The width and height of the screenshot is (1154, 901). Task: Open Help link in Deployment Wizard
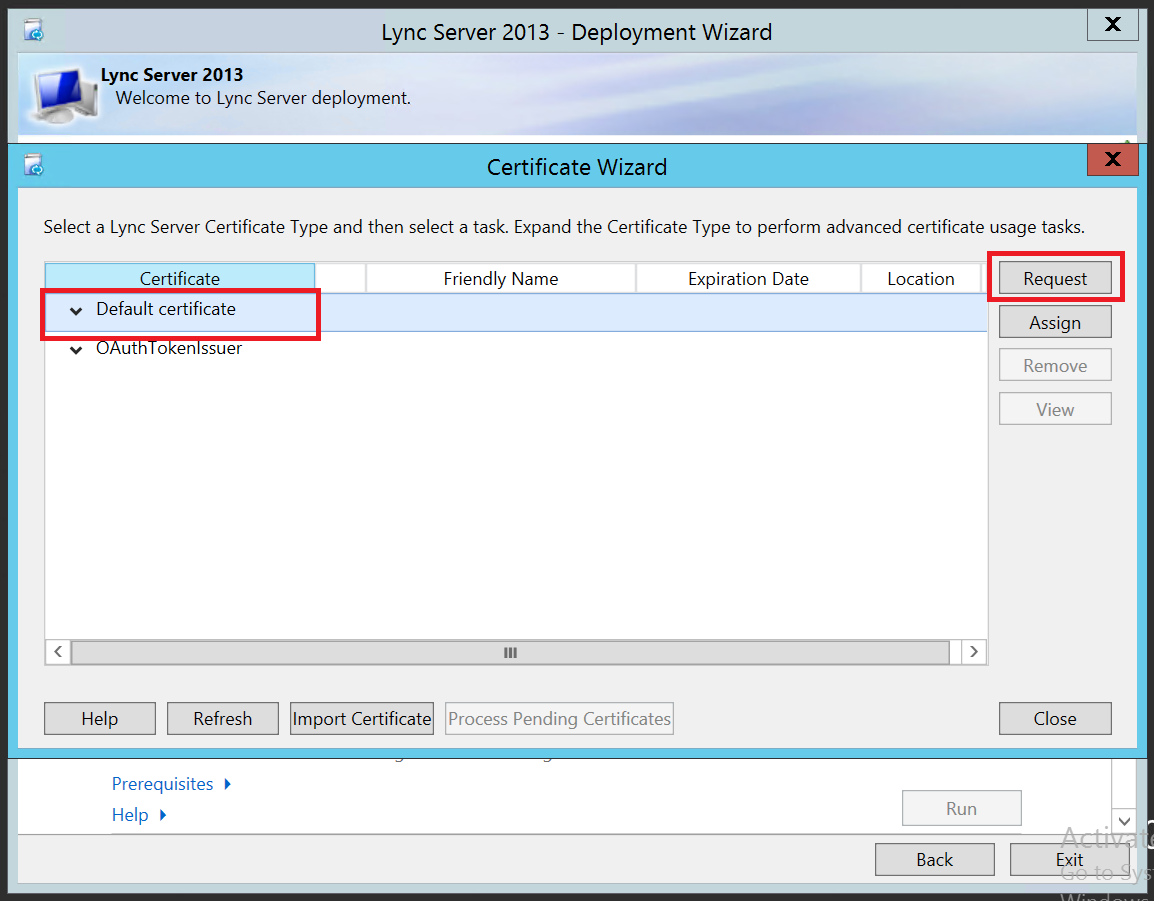pyautogui.click(x=130, y=815)
